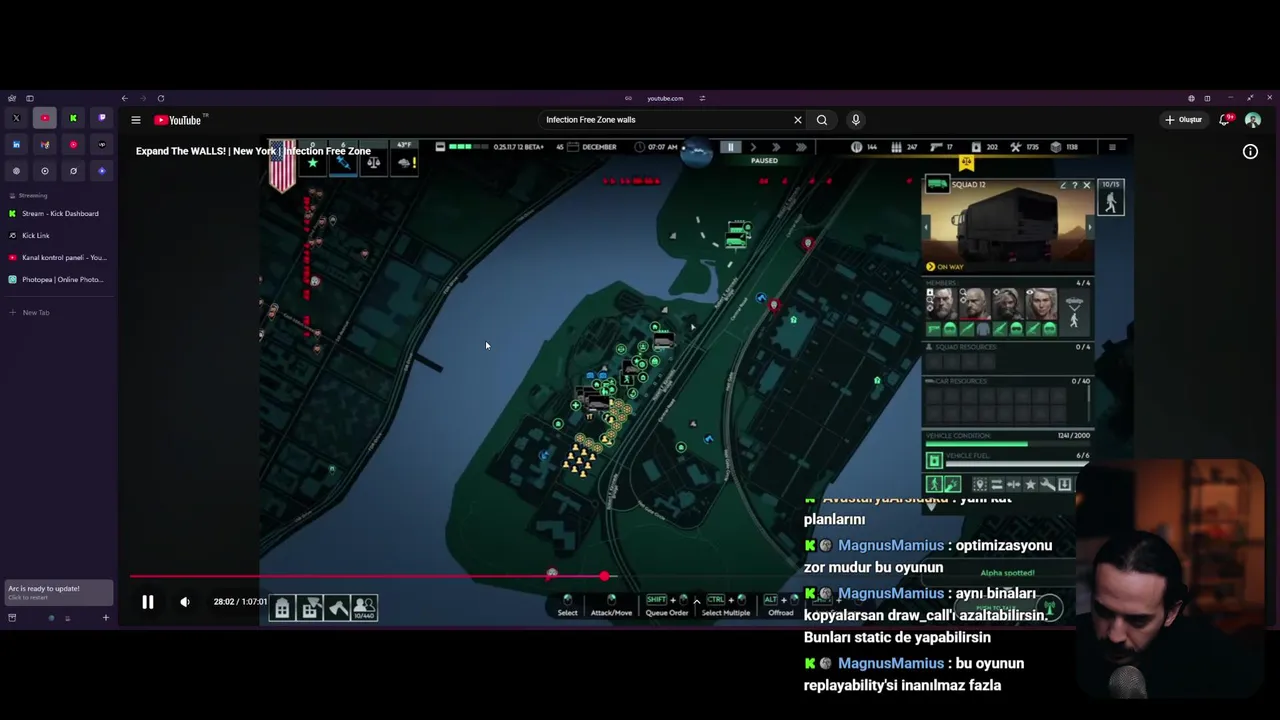Reload the current page
Screen dimensions: 1280x720
pyautogui.click(x=160, y=98)
